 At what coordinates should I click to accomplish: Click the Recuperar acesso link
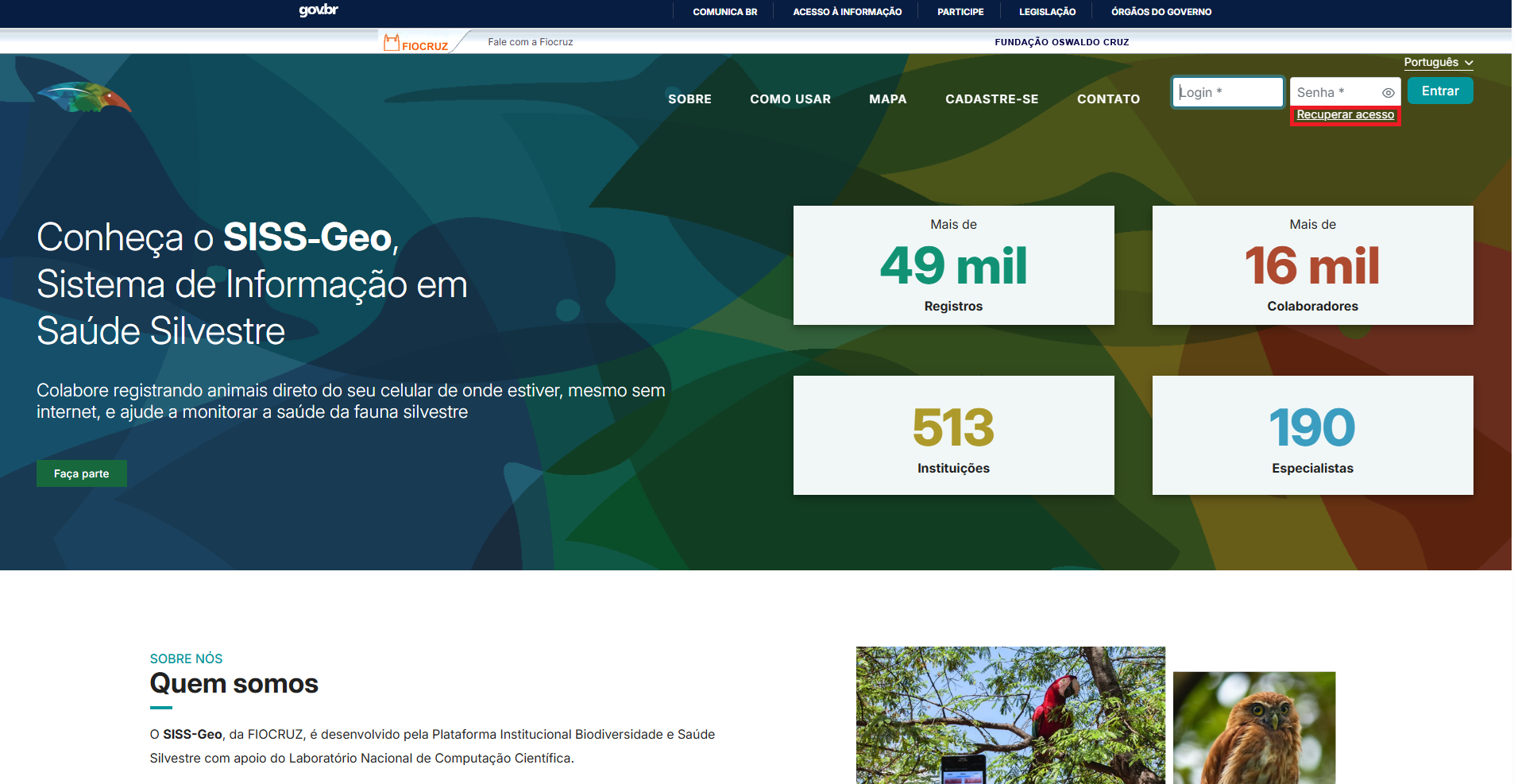pyautogui.click(x=1345, y=115)
